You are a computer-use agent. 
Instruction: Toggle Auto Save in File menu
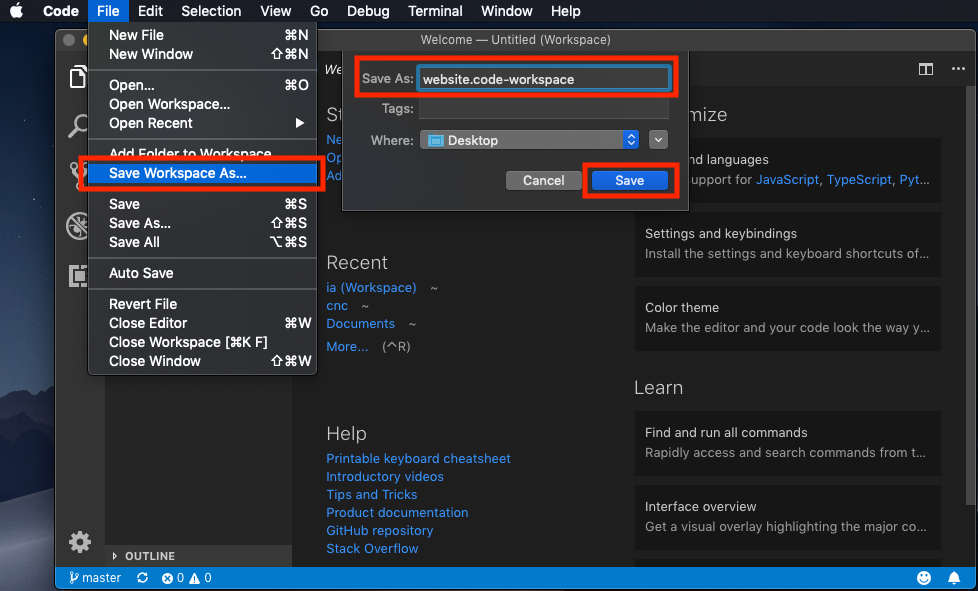(x=203, y=273)
